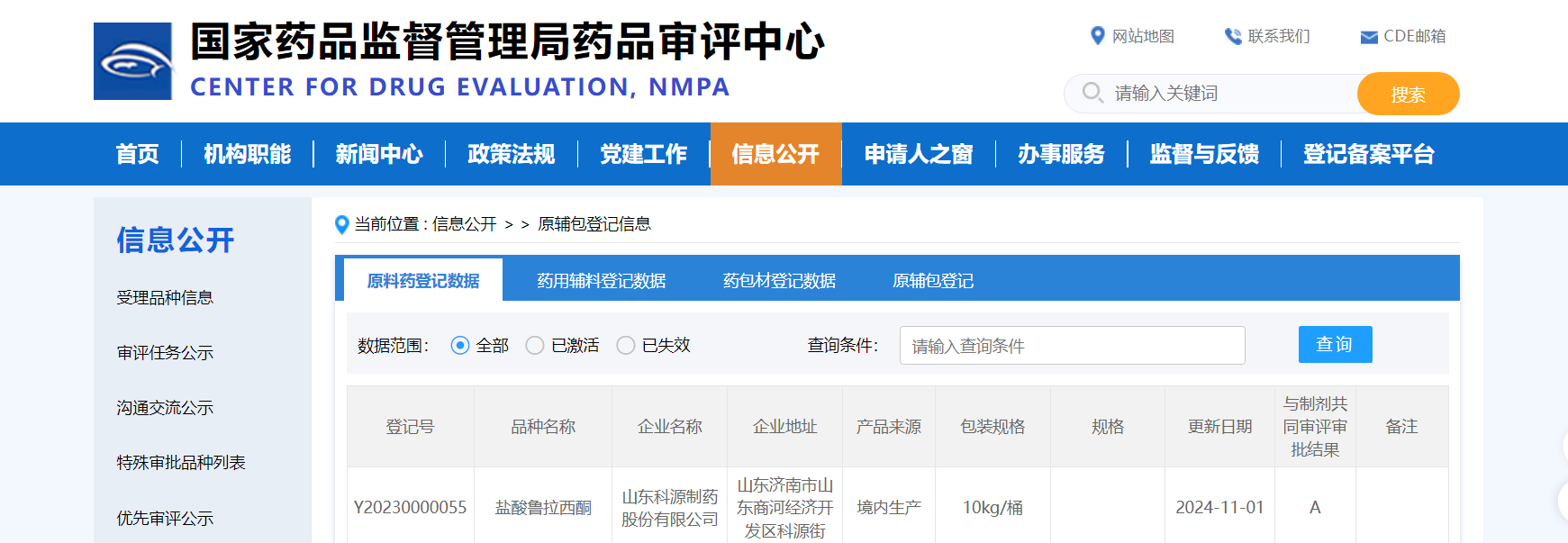Click registration number Y20230000055
Viewport: 1568px width, 543px height.
coord(411,507)
